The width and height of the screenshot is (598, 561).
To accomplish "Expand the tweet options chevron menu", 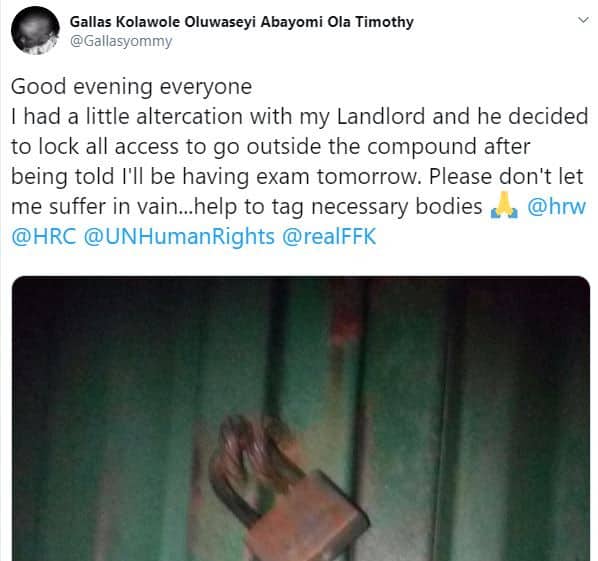I will pos(583,20).
